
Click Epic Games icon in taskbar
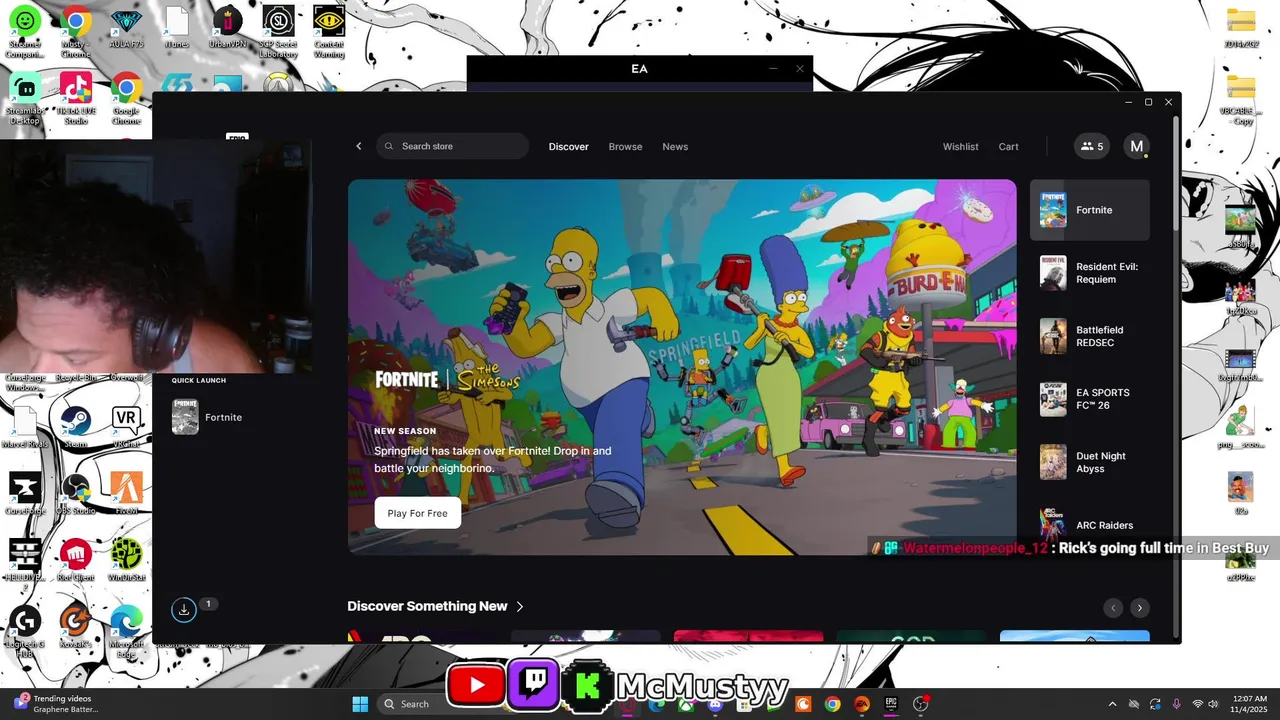pyautogui.click(x=891, y=704)
